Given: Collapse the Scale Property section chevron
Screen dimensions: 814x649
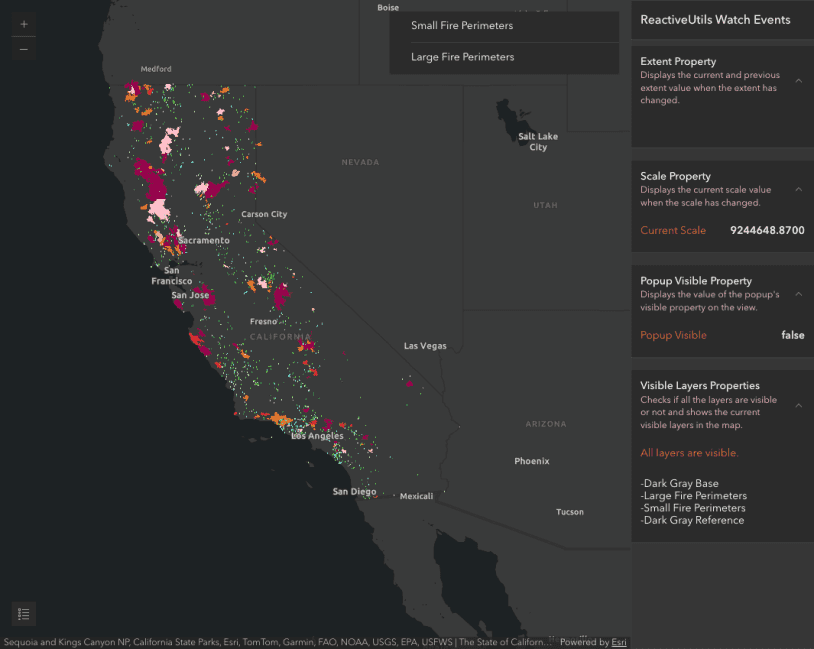Looking at the screenshot, I should coord(798,189).
